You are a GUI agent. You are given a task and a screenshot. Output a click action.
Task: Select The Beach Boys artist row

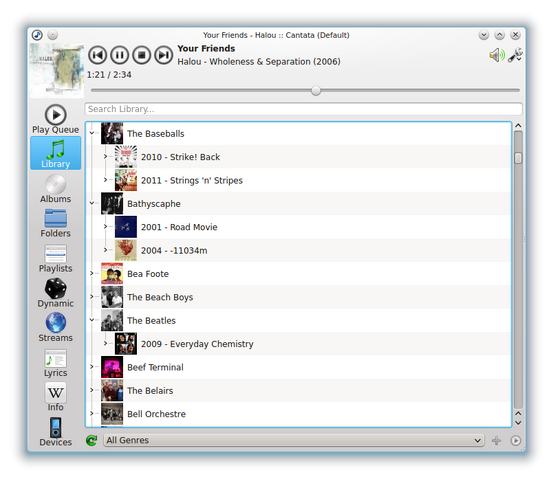tap(299, 297)
